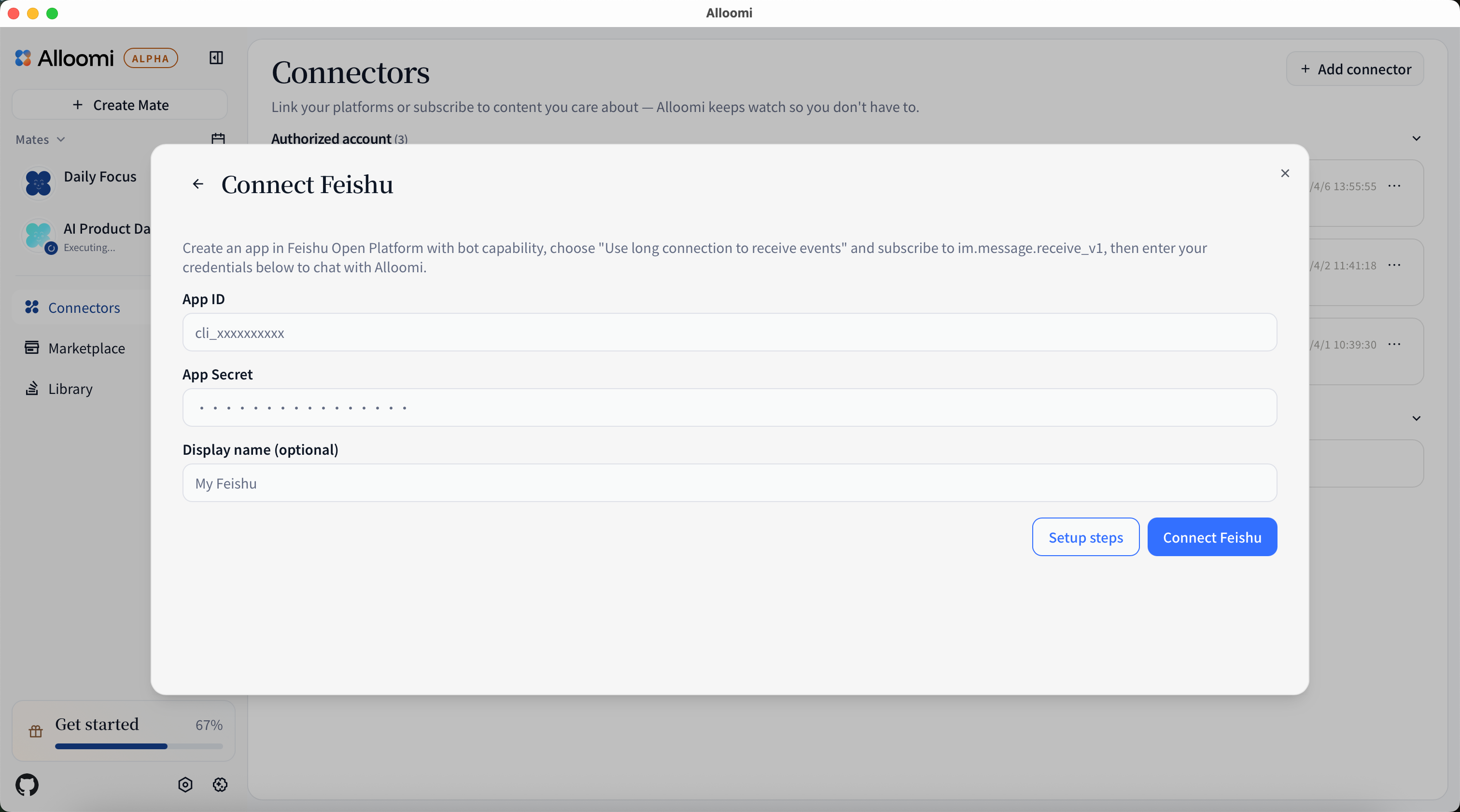Open the Setup steps guide
The image size is (1460, 812).
[1085, 537]
